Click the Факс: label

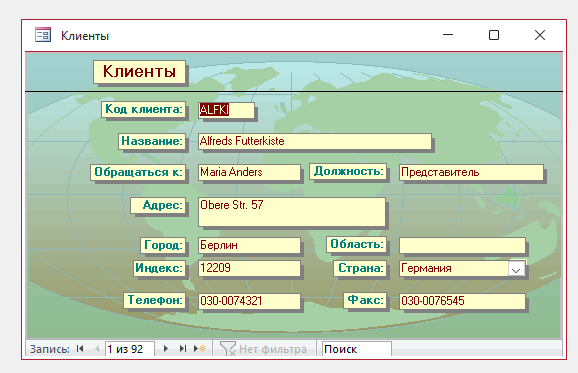(365, 300)
